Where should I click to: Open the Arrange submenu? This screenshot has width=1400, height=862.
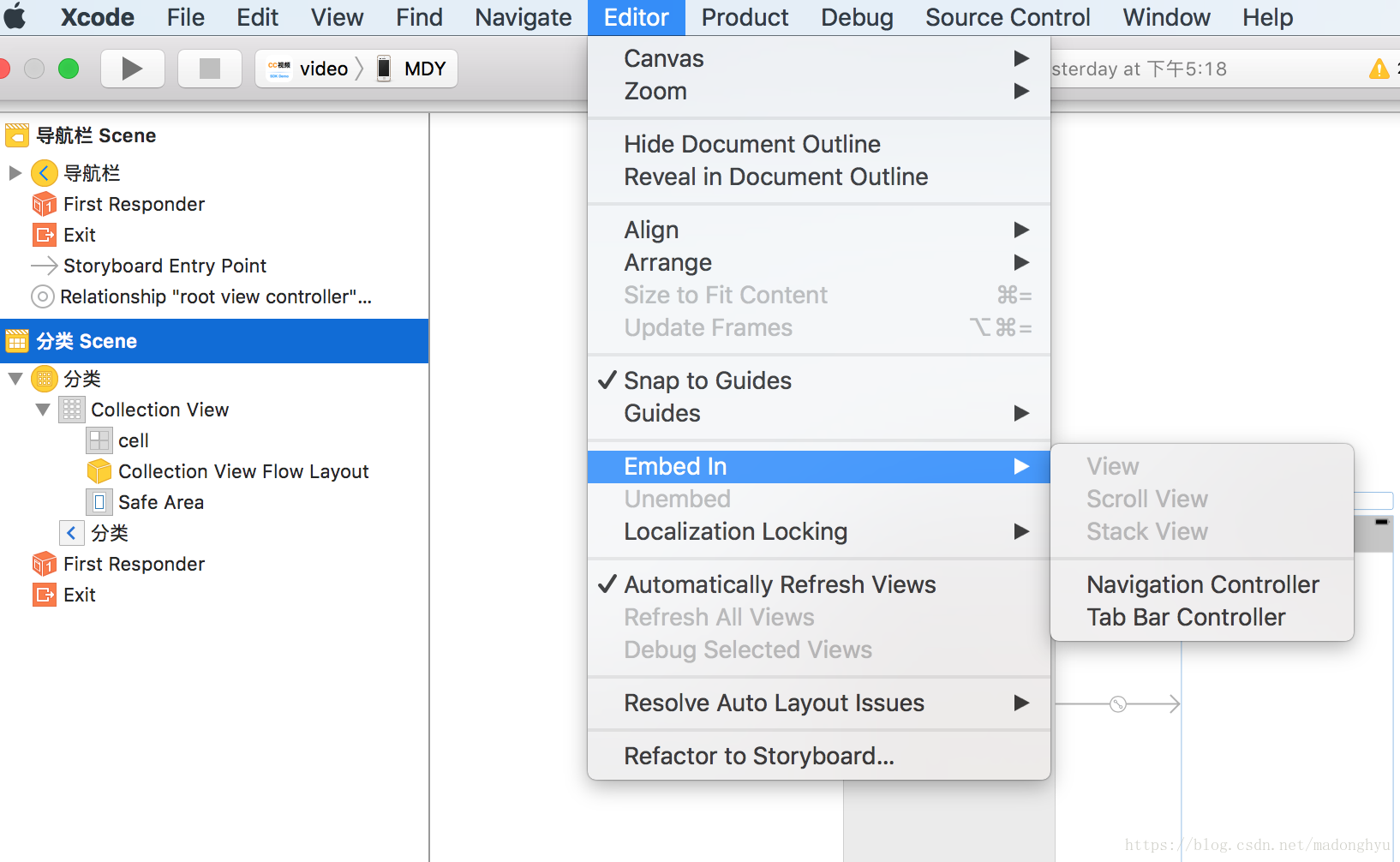pos(818,262)
